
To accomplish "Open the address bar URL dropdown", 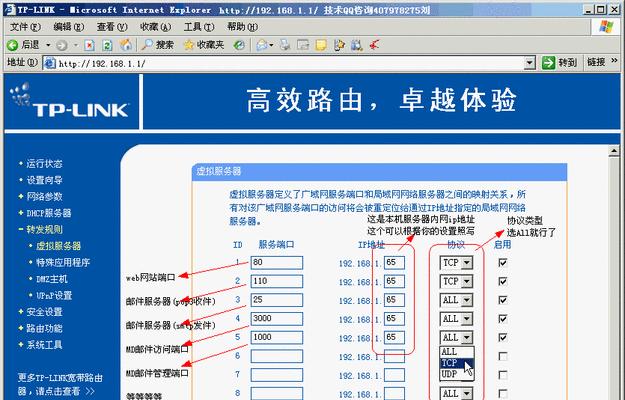I will point(529,63).
